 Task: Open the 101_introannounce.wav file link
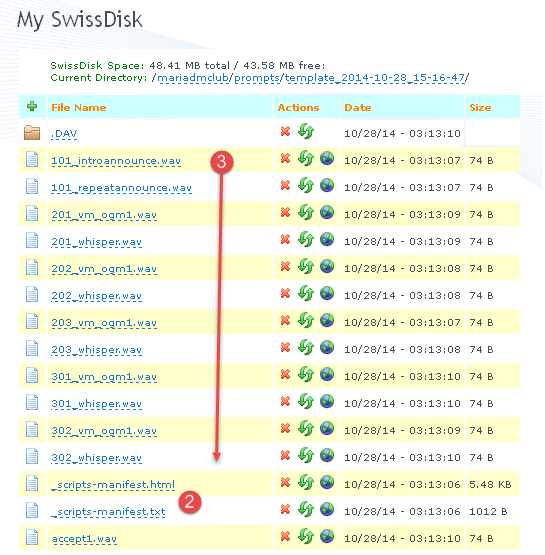click(116, 161)
